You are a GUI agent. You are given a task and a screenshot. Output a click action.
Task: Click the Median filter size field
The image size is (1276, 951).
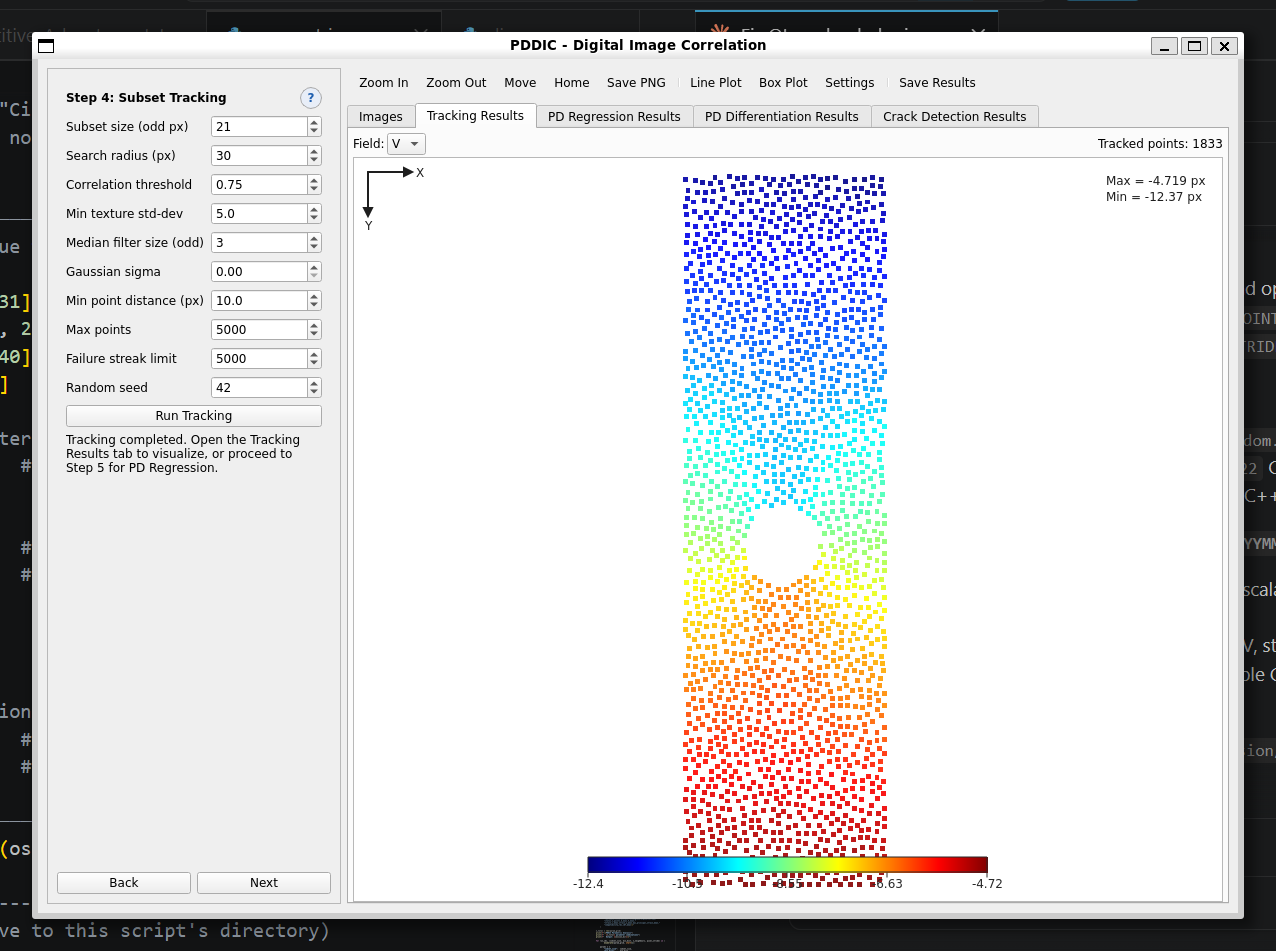point(259,243)
